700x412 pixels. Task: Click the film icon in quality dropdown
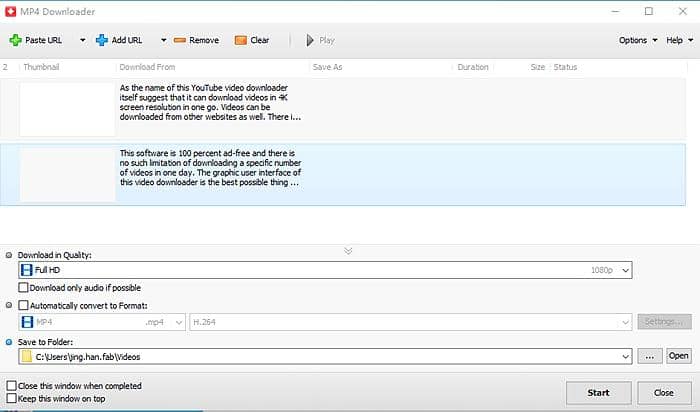click(x=27, y=270)
